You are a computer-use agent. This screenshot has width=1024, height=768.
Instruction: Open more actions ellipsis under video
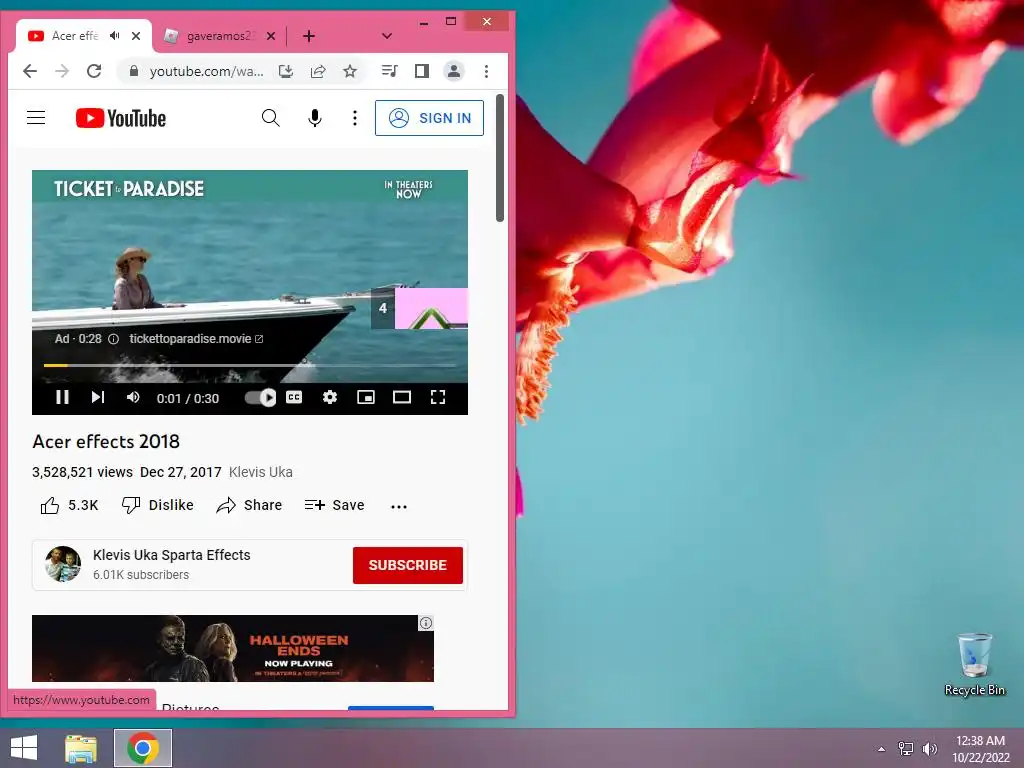(399, 506)
